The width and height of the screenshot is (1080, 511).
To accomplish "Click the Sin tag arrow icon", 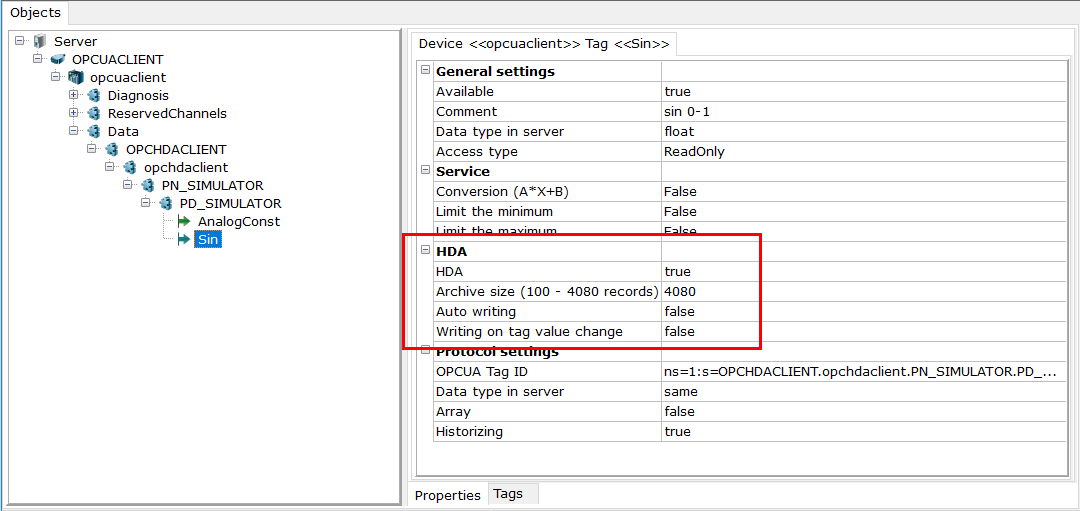I will [x=183, y=240].
